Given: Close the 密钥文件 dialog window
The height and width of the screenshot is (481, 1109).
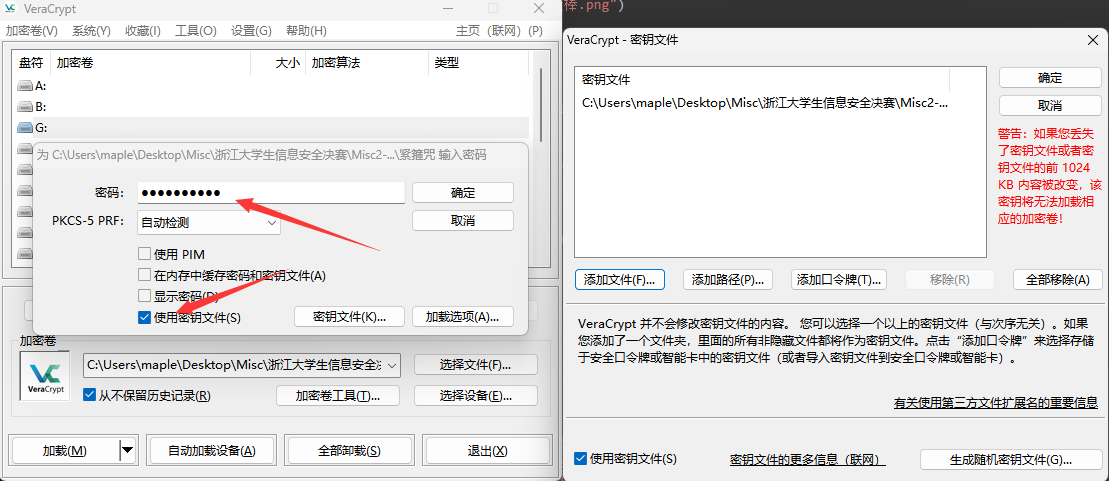Looking at the screenshot, I should coord(1090,40).
